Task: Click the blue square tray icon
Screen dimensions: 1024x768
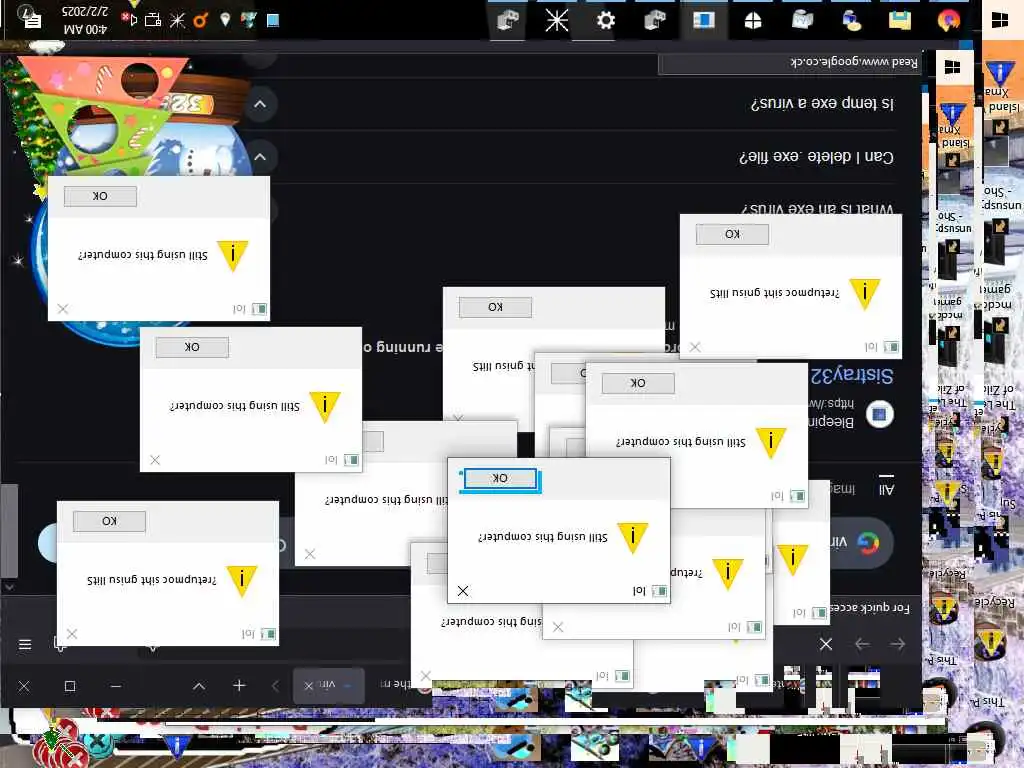Action: [273, 20]
